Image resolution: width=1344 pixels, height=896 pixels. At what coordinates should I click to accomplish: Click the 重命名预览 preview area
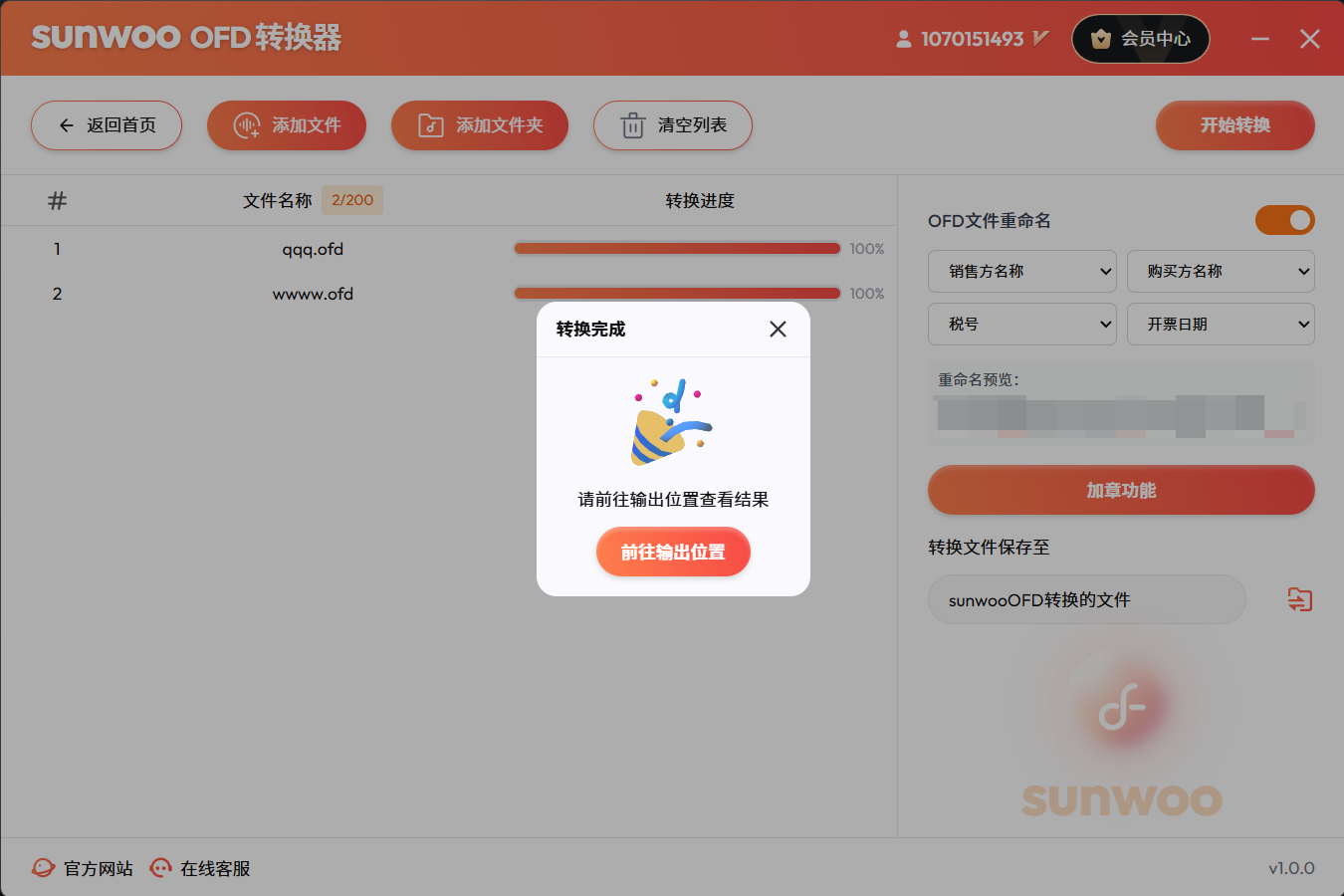pos(1121,402)
